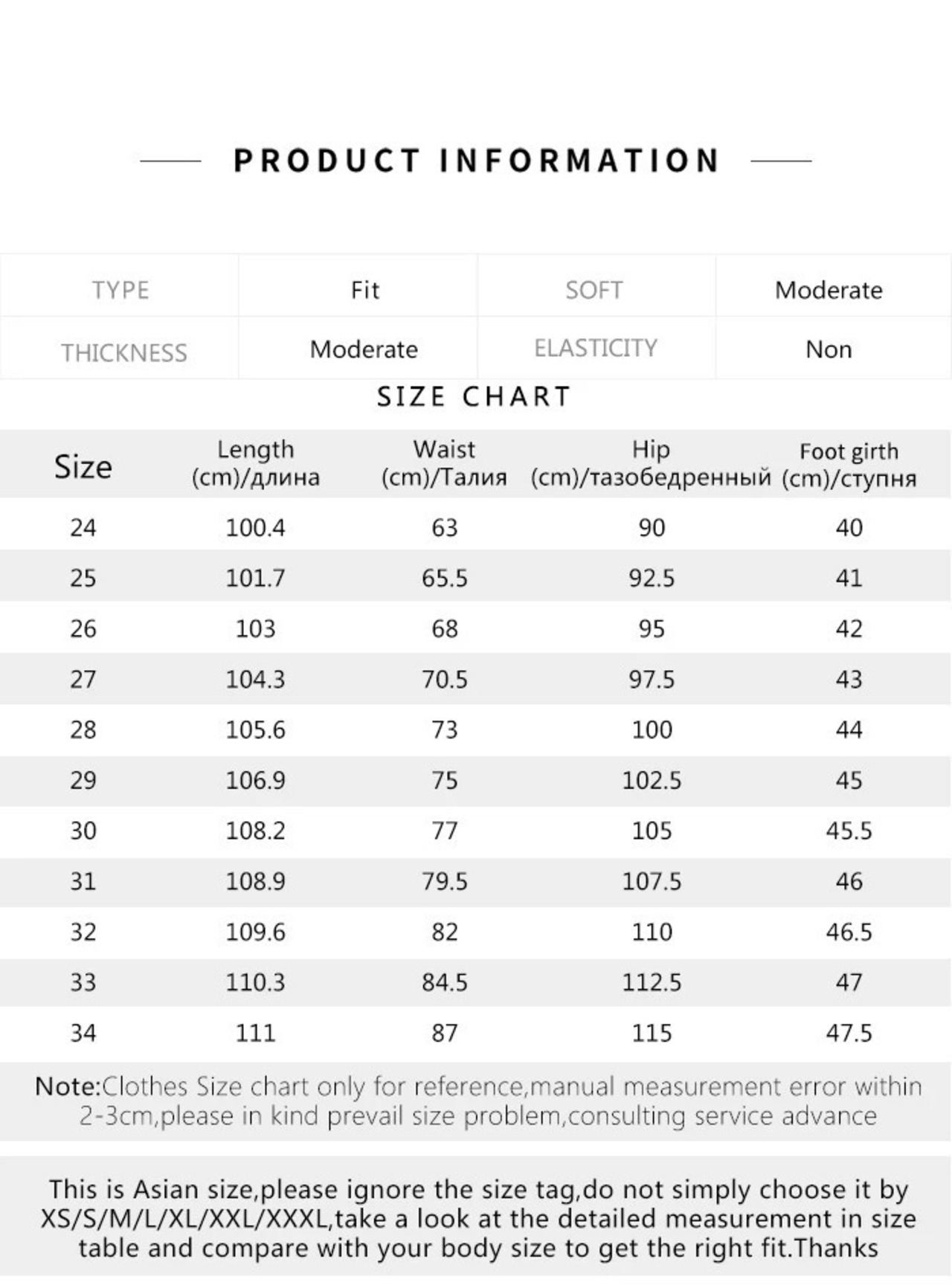
Task: Select the waist value 70.5
Action: 444,680
